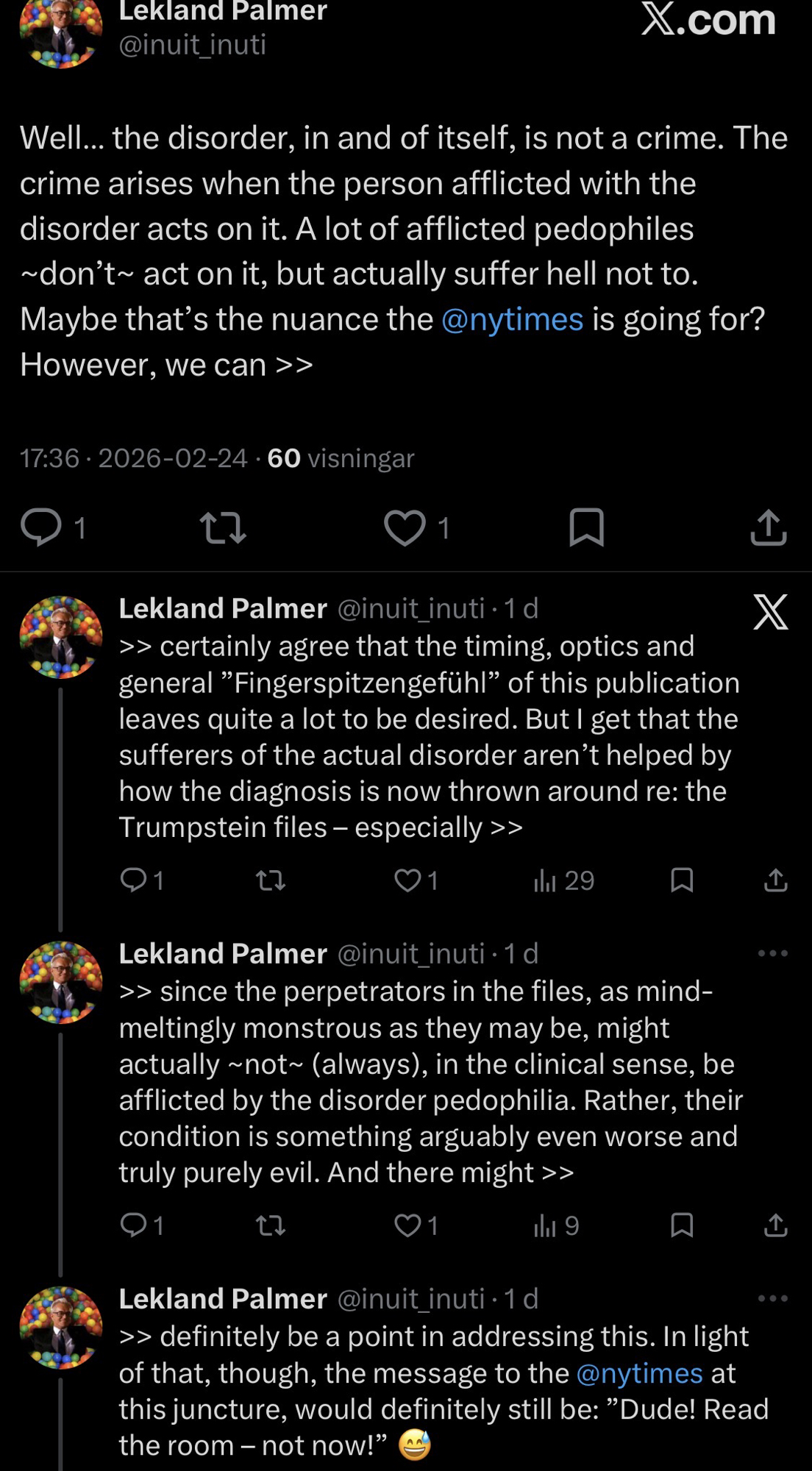Viewport: 812px width, 1471px height.
Task: Open more options on last reply
Action: [772, 1298]
